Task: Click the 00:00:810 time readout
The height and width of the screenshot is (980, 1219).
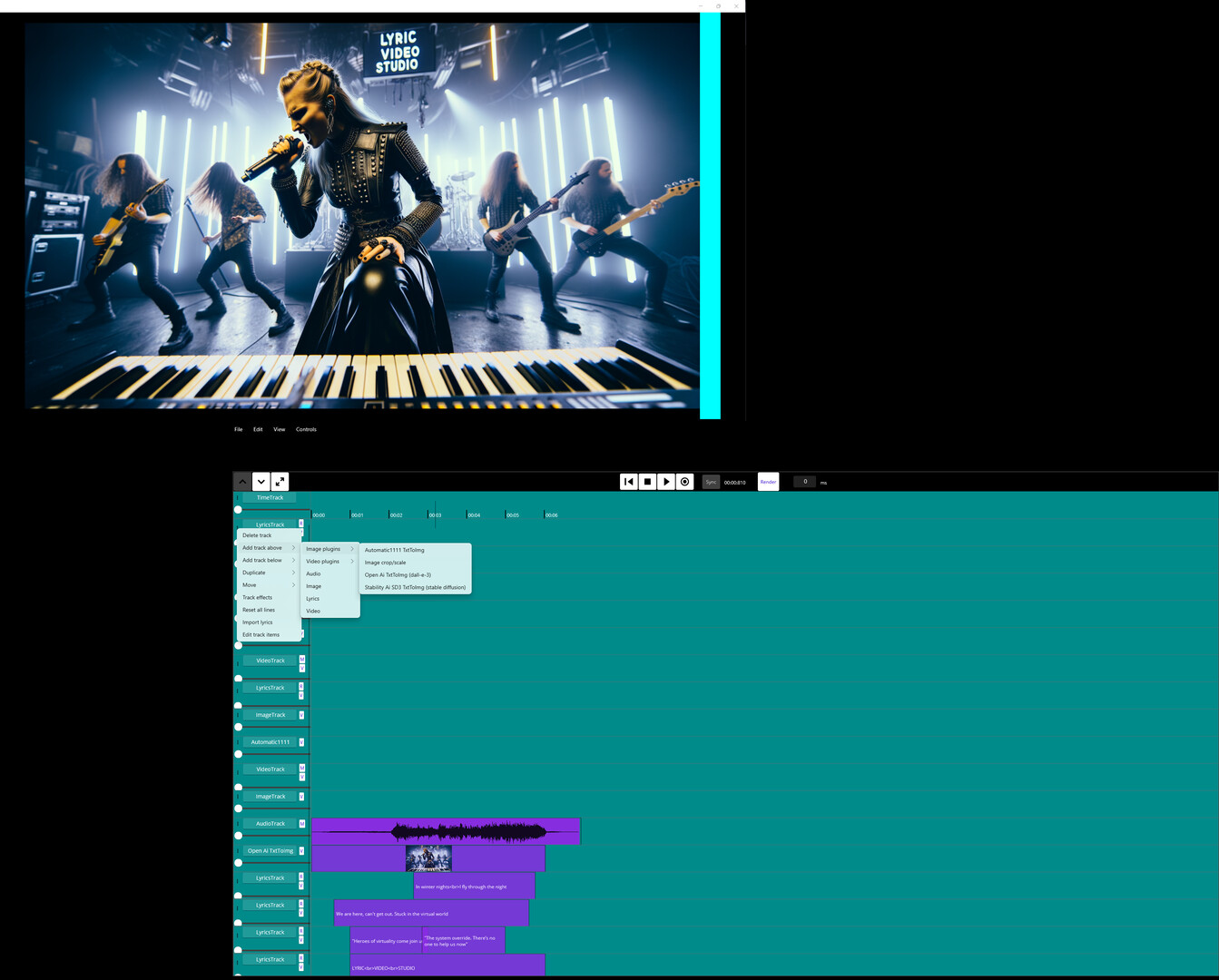Action: tap(735, 482)
